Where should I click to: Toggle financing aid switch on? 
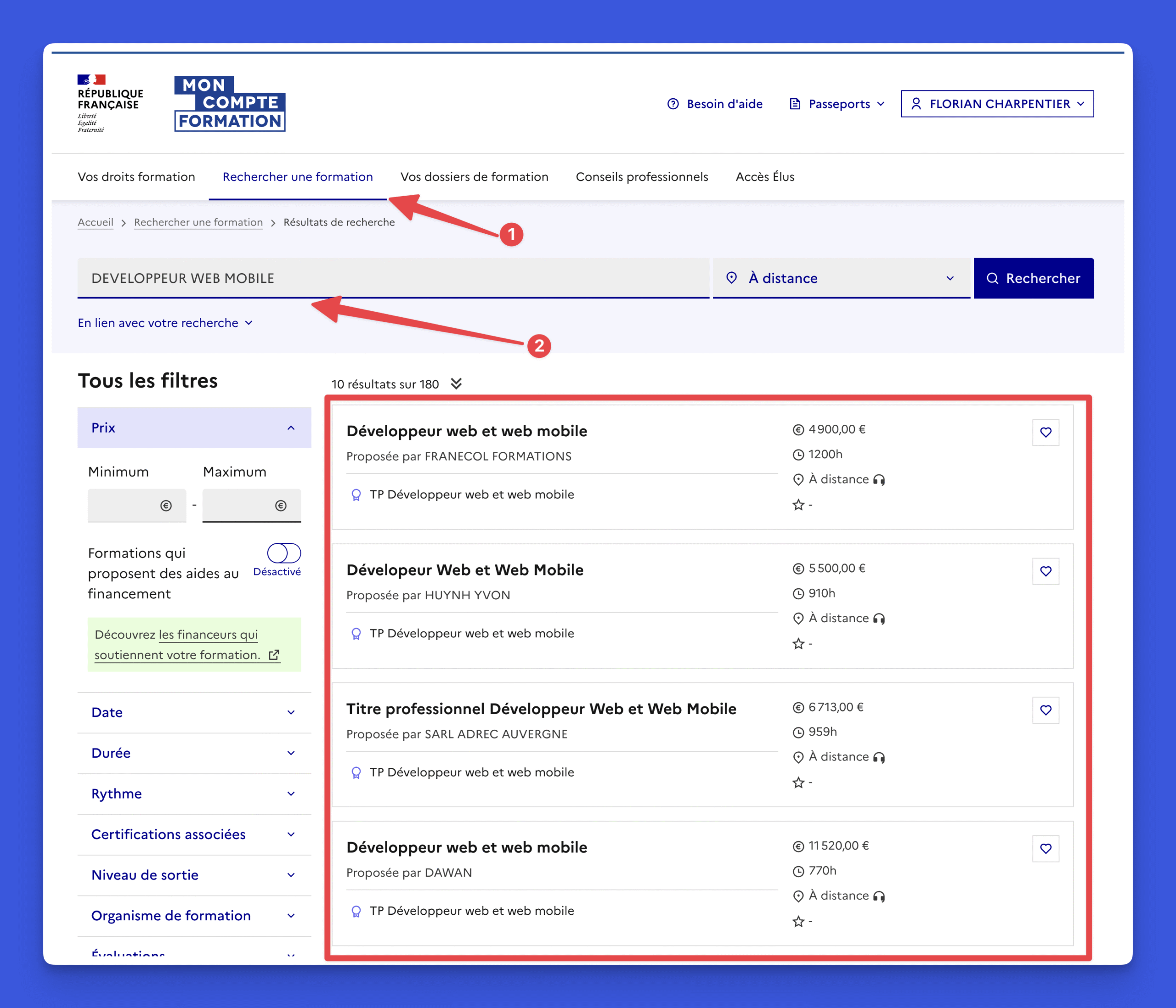(284, 553)
